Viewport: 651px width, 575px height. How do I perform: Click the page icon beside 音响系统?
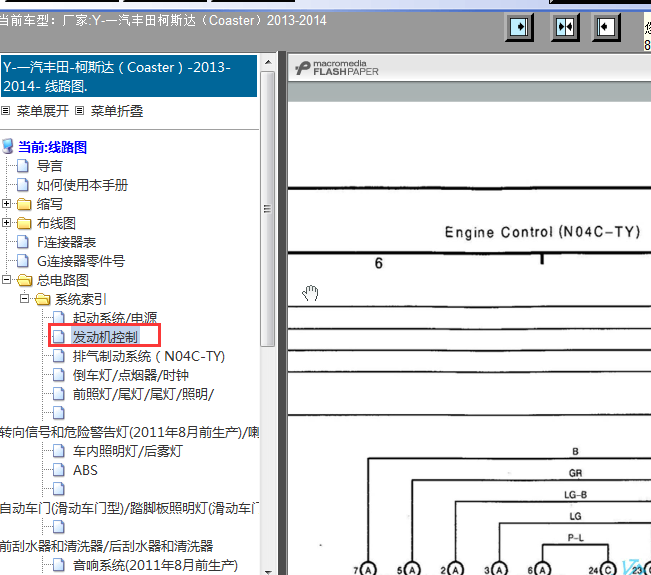coord(59,565)
